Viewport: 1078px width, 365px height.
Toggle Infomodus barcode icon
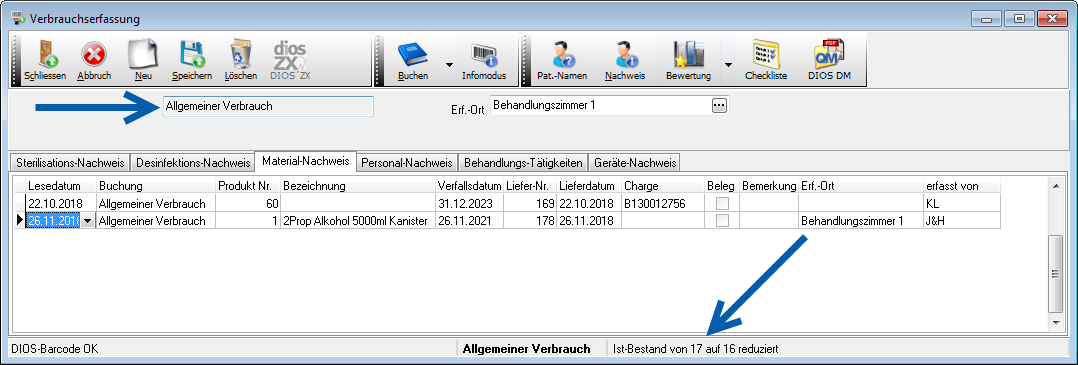tap(484, 55)
